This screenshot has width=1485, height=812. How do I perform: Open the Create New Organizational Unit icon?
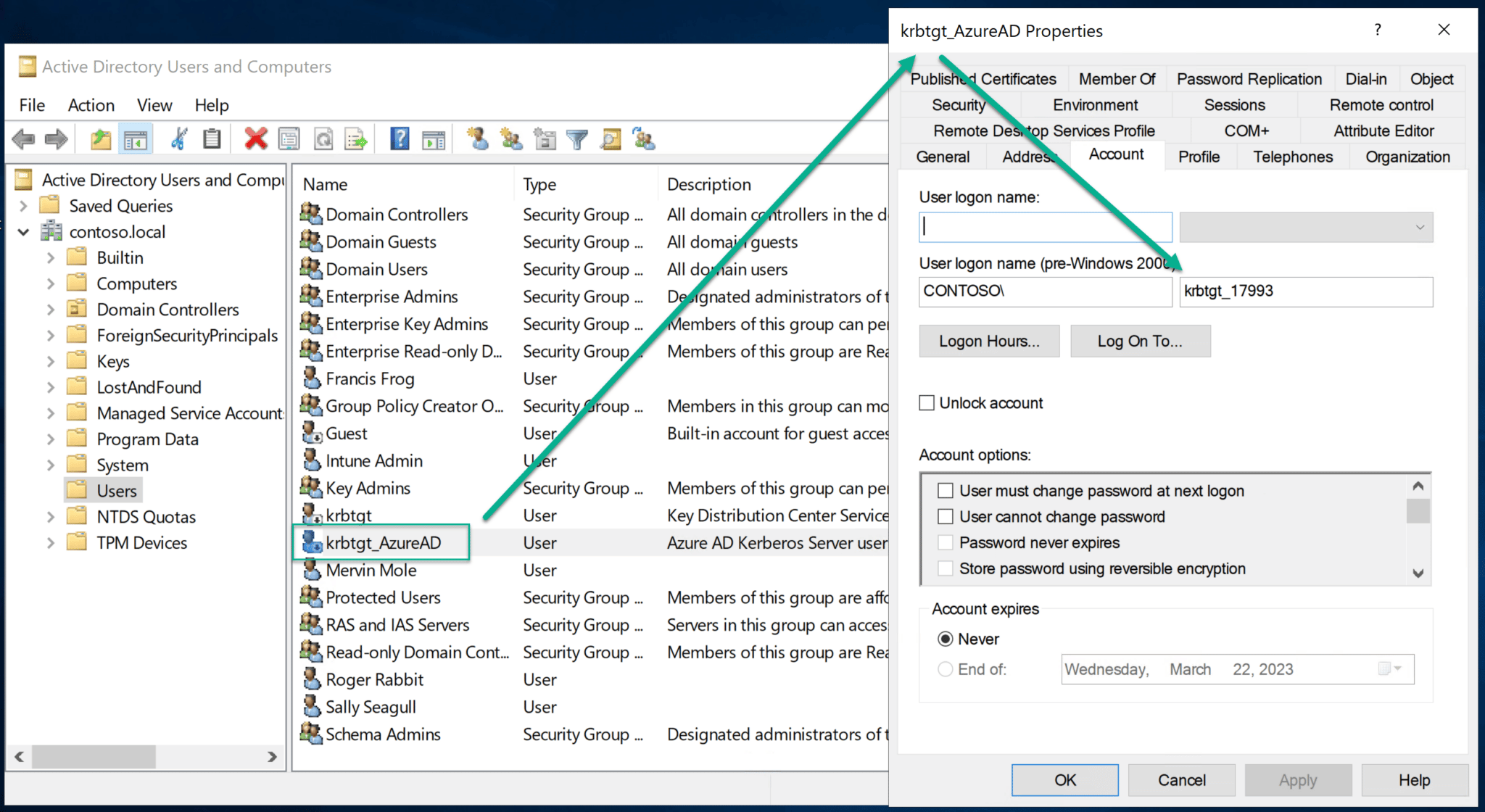[x=545, y=138]
